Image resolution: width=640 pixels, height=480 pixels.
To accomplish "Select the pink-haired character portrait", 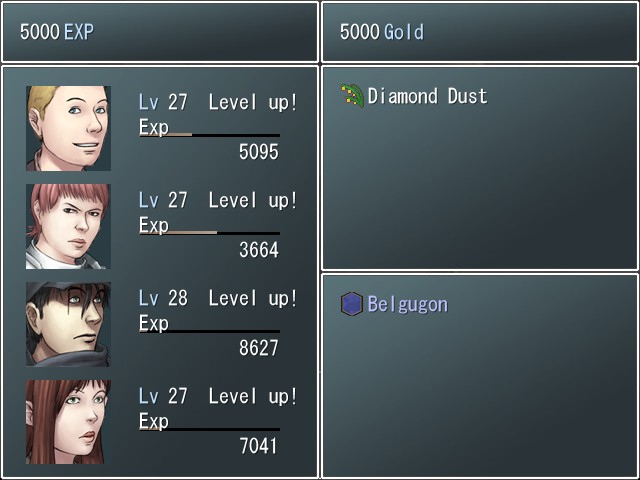I will click(x=69, y=226).
